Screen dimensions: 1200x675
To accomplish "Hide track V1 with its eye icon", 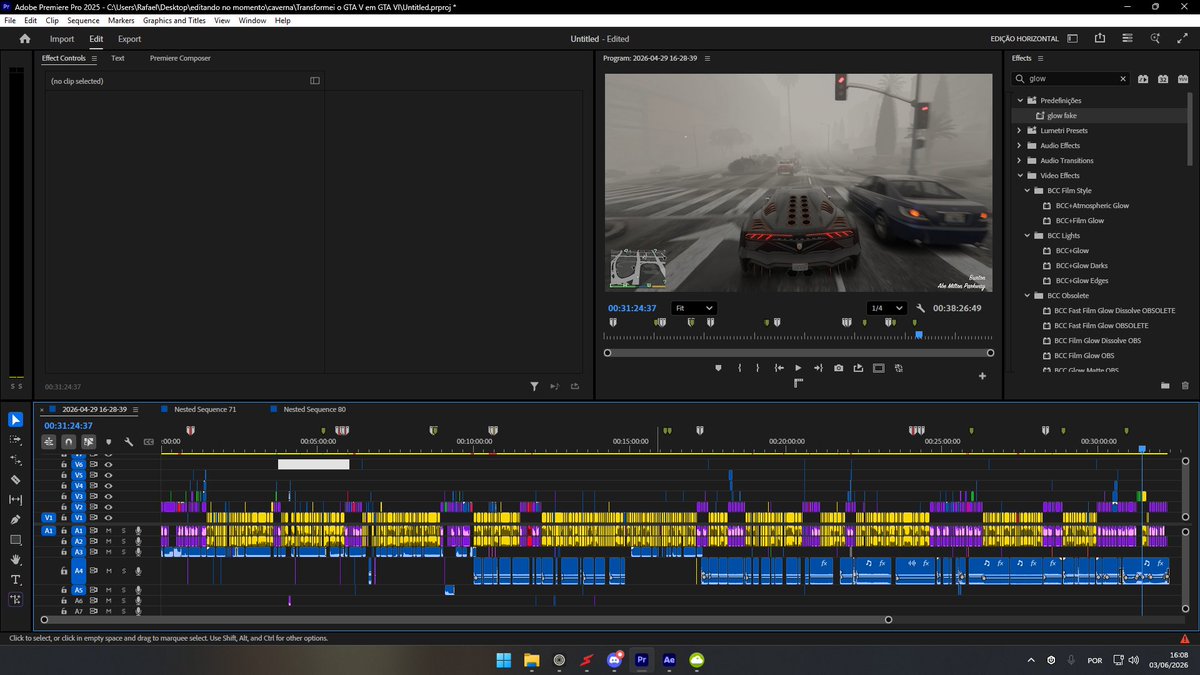I will tap(108, 517).
